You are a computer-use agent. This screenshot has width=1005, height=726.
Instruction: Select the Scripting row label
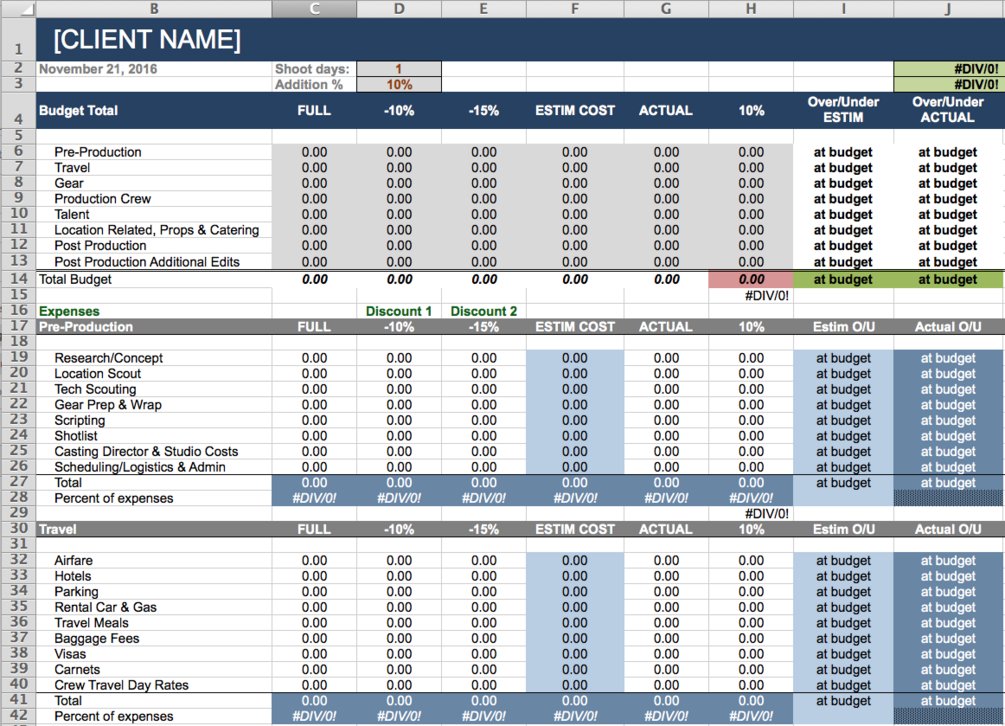pos(79,420)
